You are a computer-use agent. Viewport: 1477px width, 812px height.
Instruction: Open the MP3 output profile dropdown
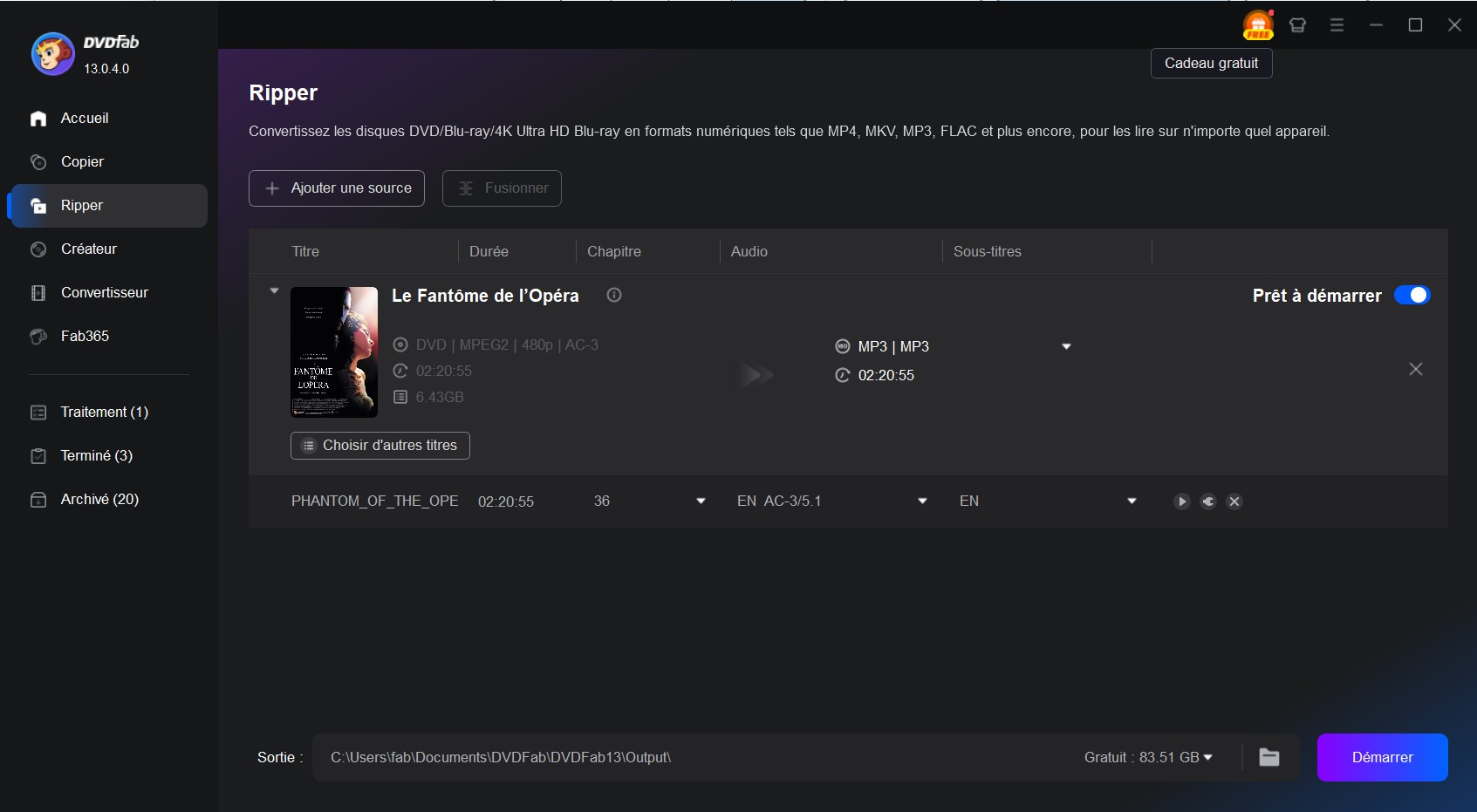pos(1066,346)
